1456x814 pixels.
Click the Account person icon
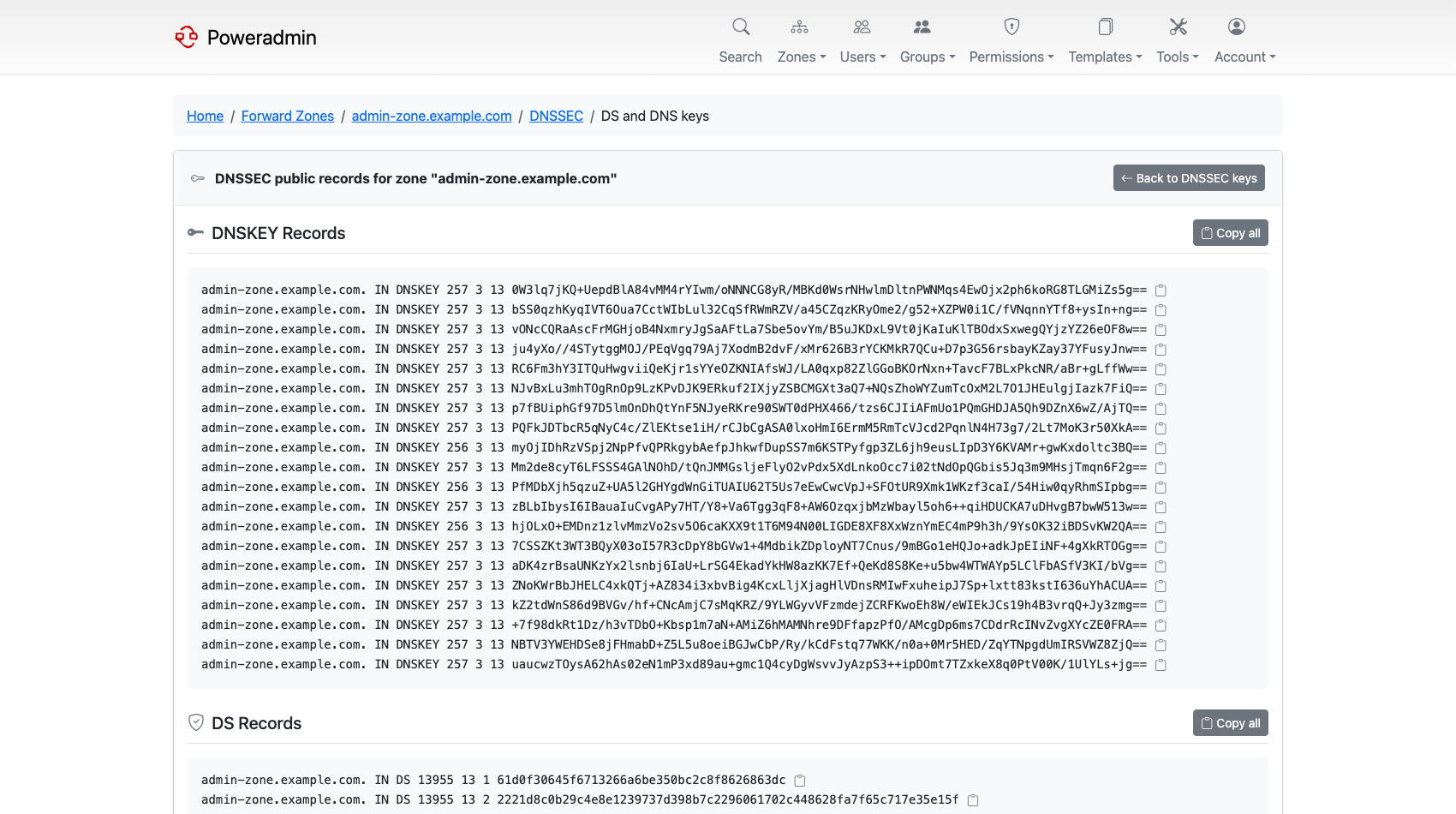coord(1237,27)
